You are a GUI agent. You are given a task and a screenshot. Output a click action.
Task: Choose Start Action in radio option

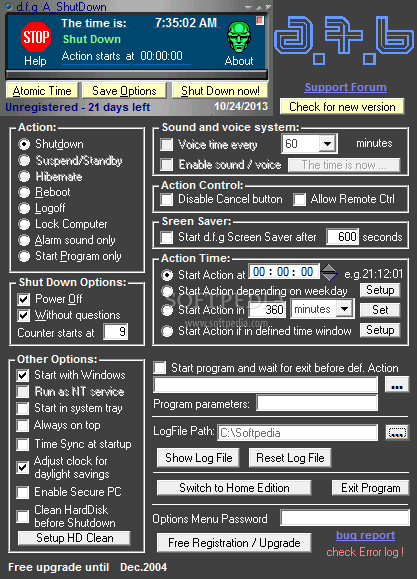pos(167,310)
